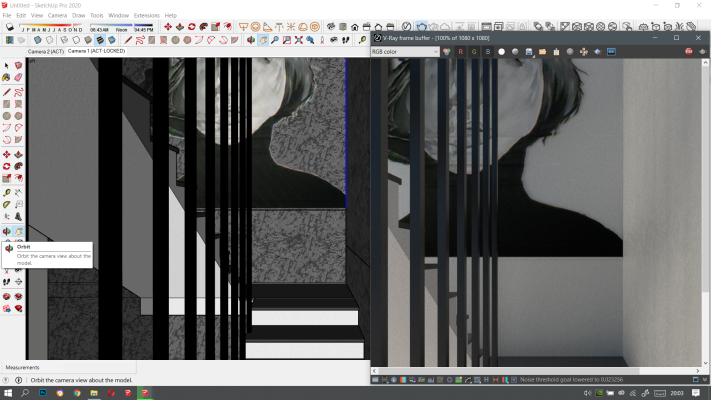Click the V-Ray Asset Editor icon

(407, 27)
